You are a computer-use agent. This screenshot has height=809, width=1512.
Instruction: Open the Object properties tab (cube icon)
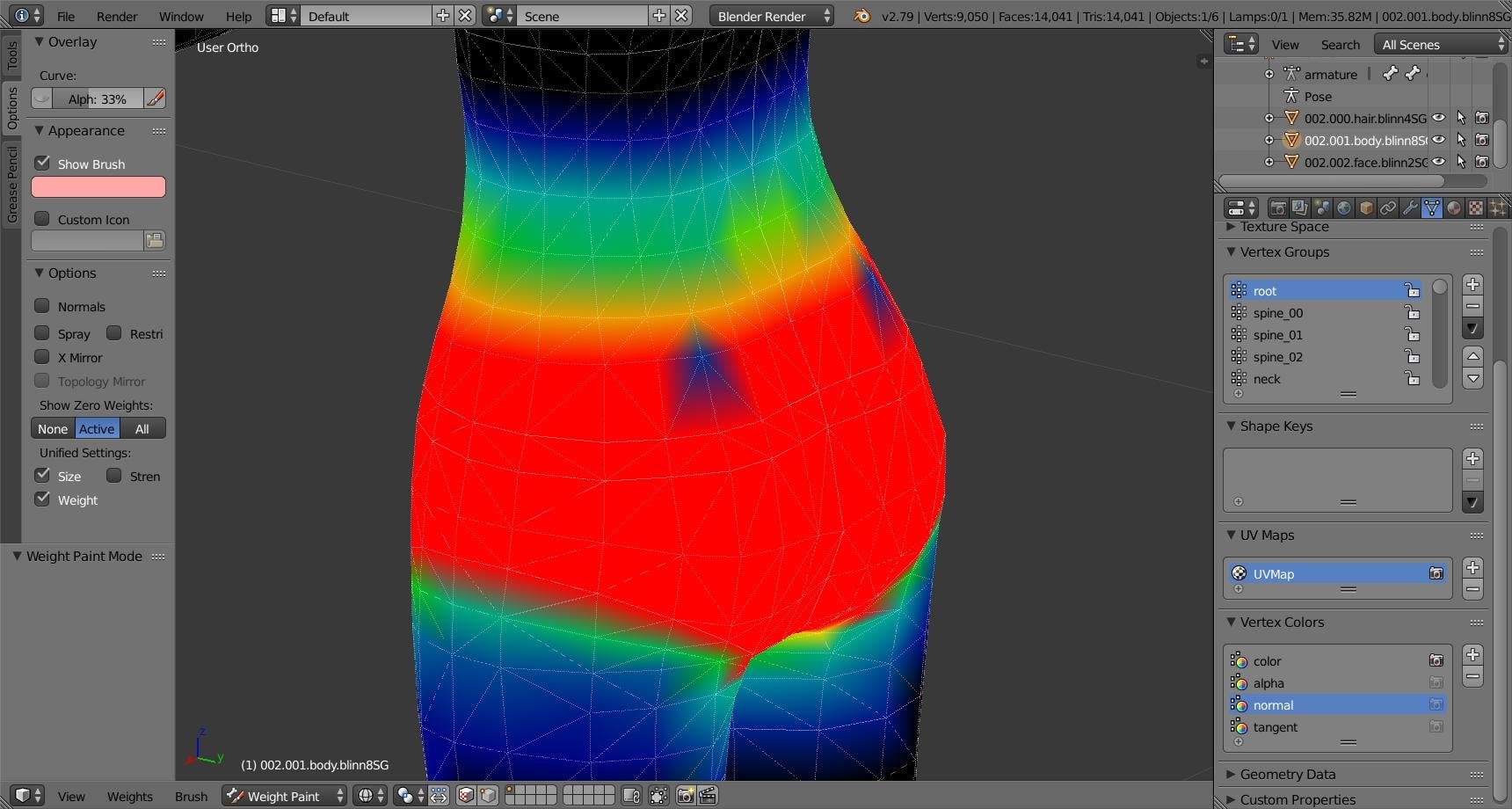1366,208
